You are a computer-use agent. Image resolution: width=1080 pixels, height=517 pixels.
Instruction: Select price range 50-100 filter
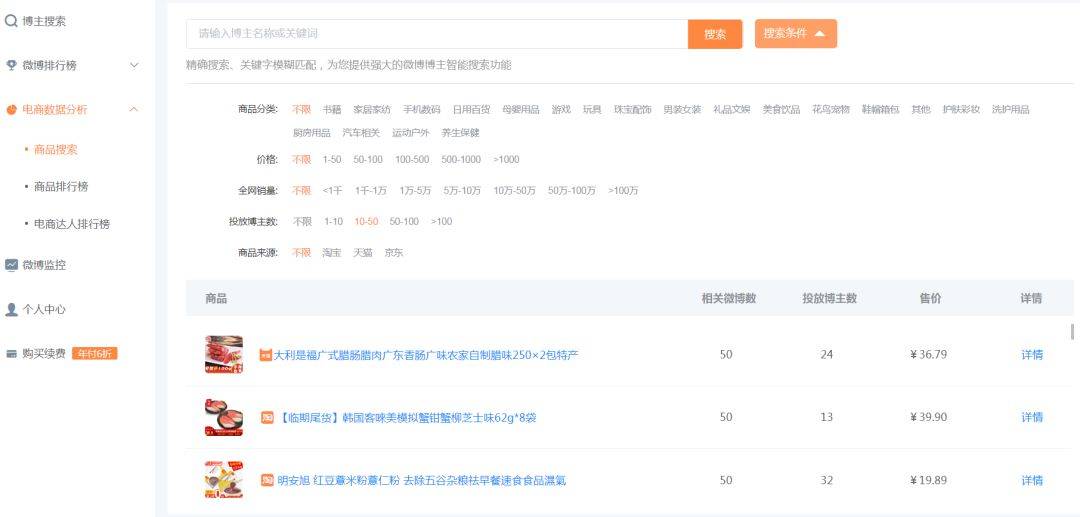(368, 160)
